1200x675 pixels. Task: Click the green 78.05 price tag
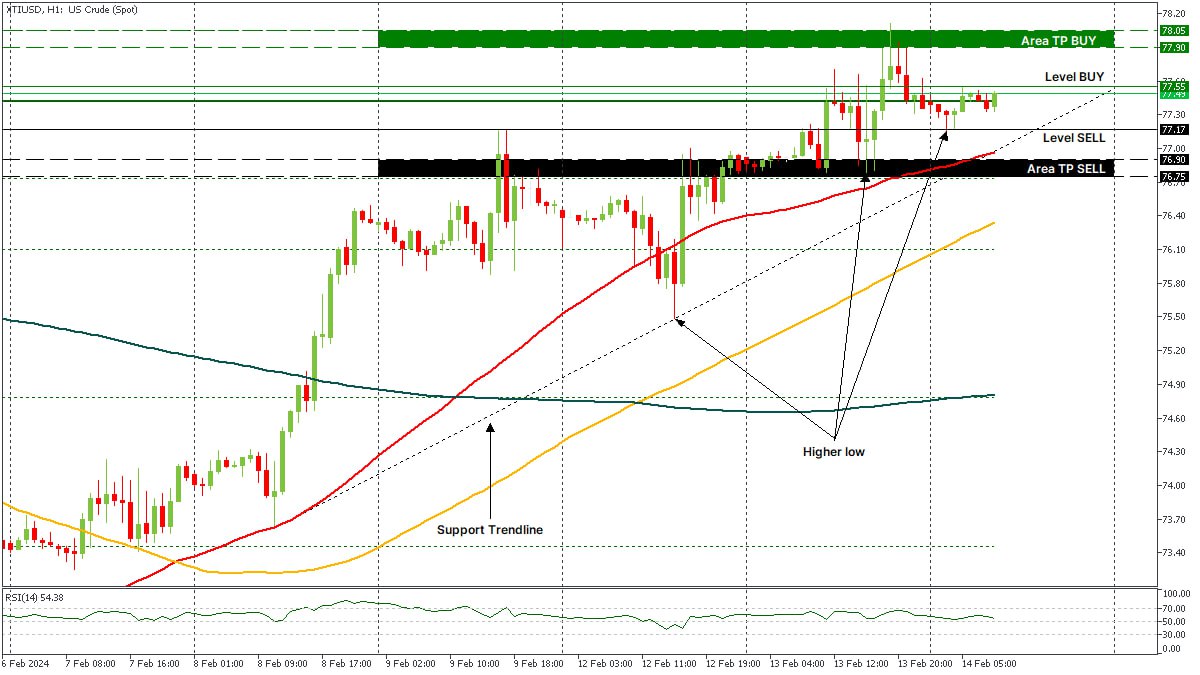point(1173,31)
